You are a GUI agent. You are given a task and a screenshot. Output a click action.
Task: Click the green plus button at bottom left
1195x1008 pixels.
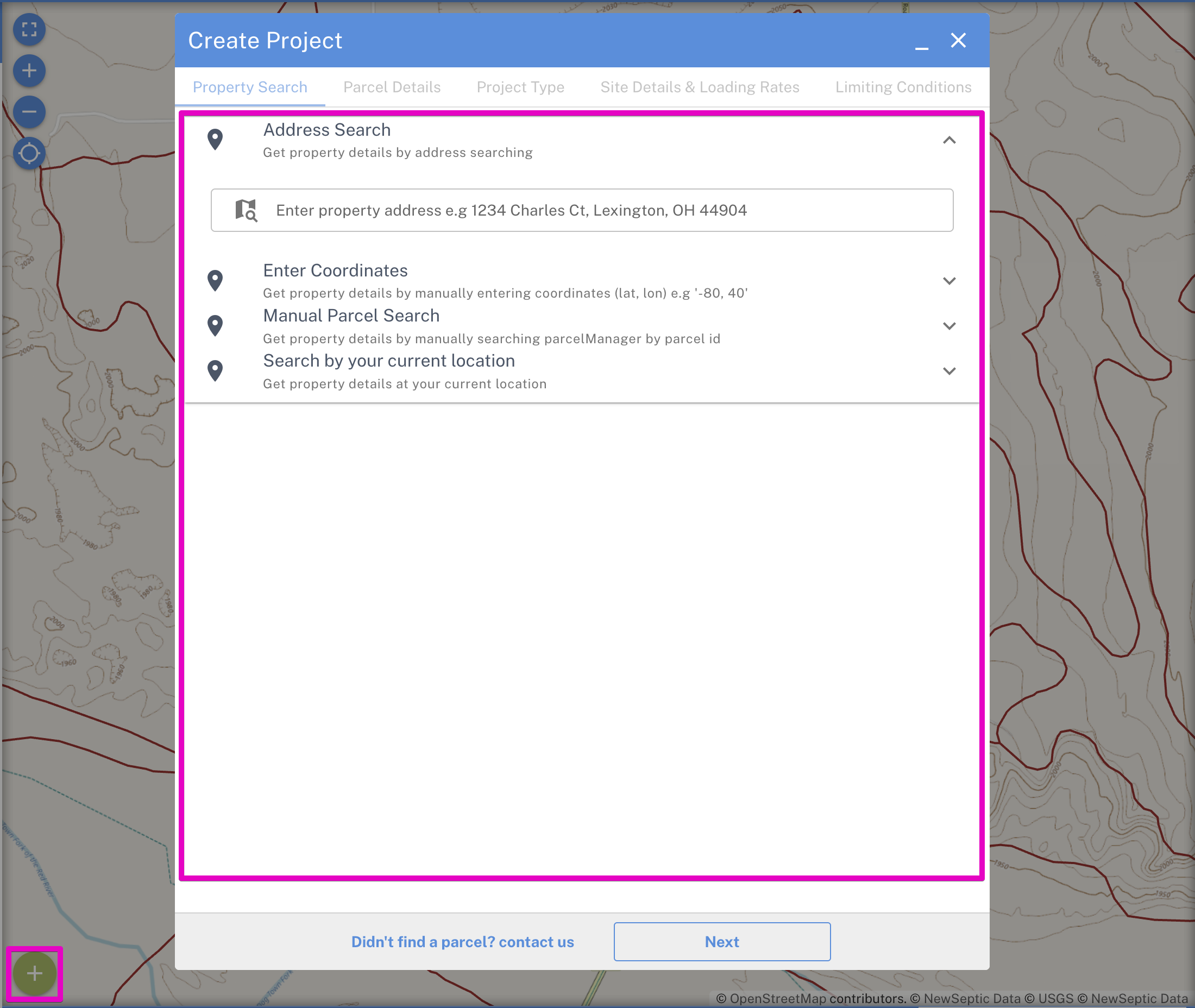pyautogui.click(x=35, y=973)
